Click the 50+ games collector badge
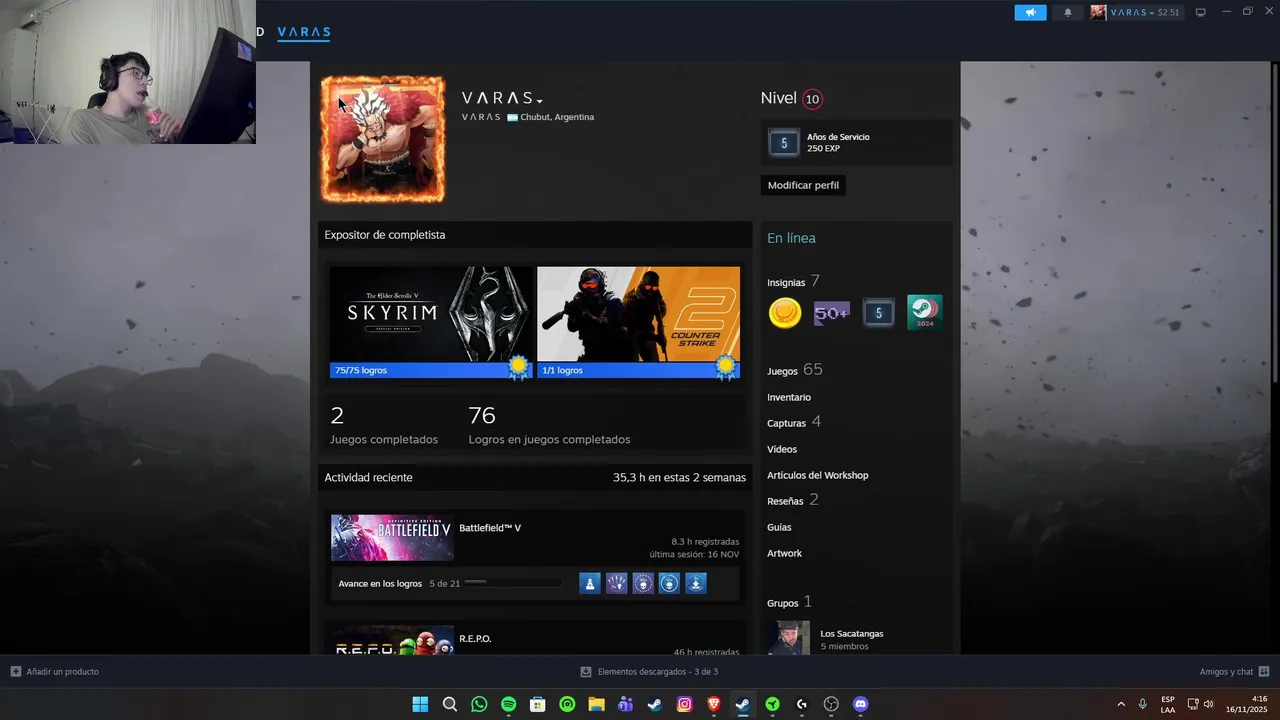Viewport: 1280px width, 720px height. point(831,313)
